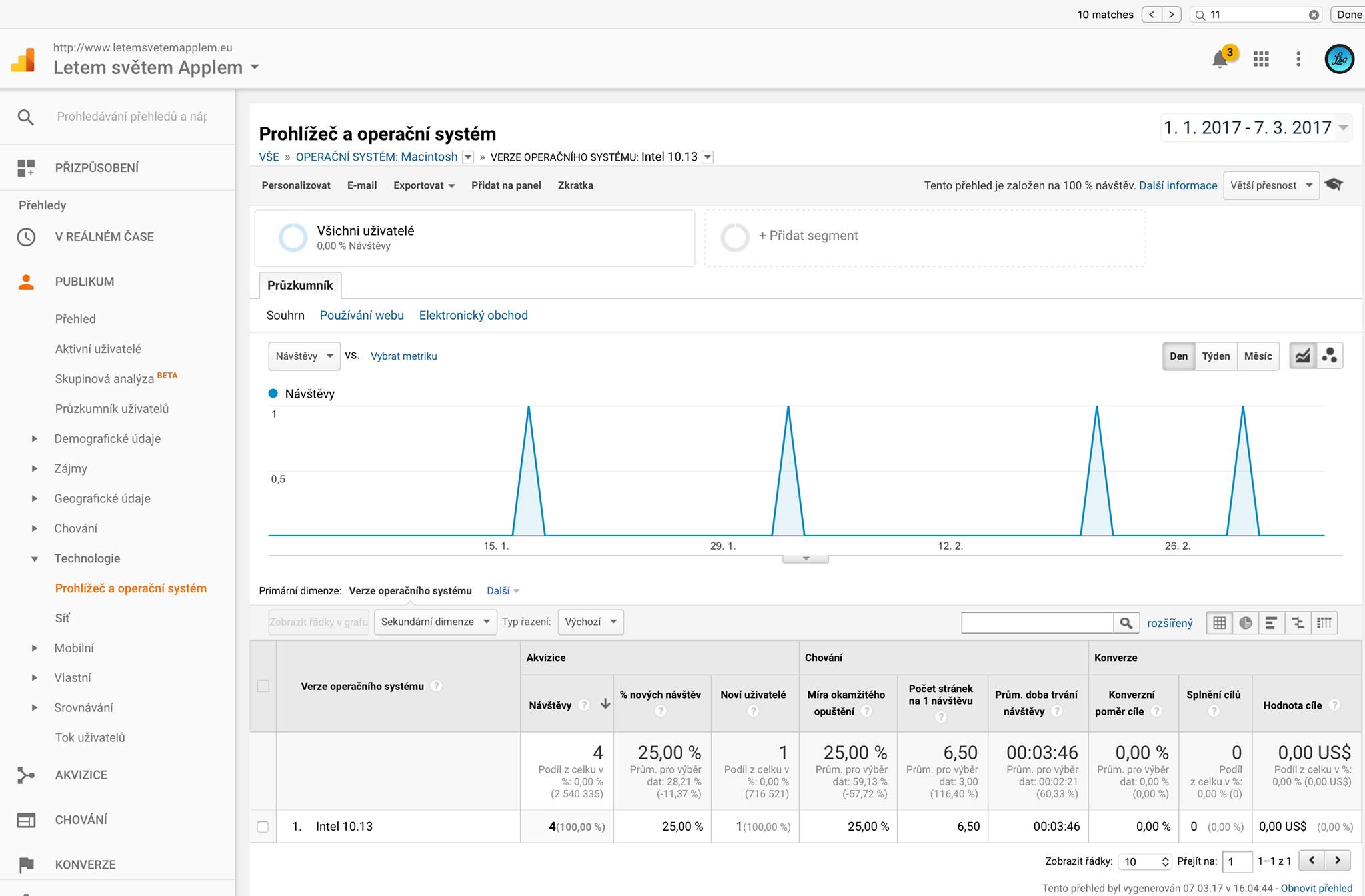Screen dimensions: 1365x896
Task: Open the graduation cap education icon
Action: pyautogui.click(x=1334, y=185)
